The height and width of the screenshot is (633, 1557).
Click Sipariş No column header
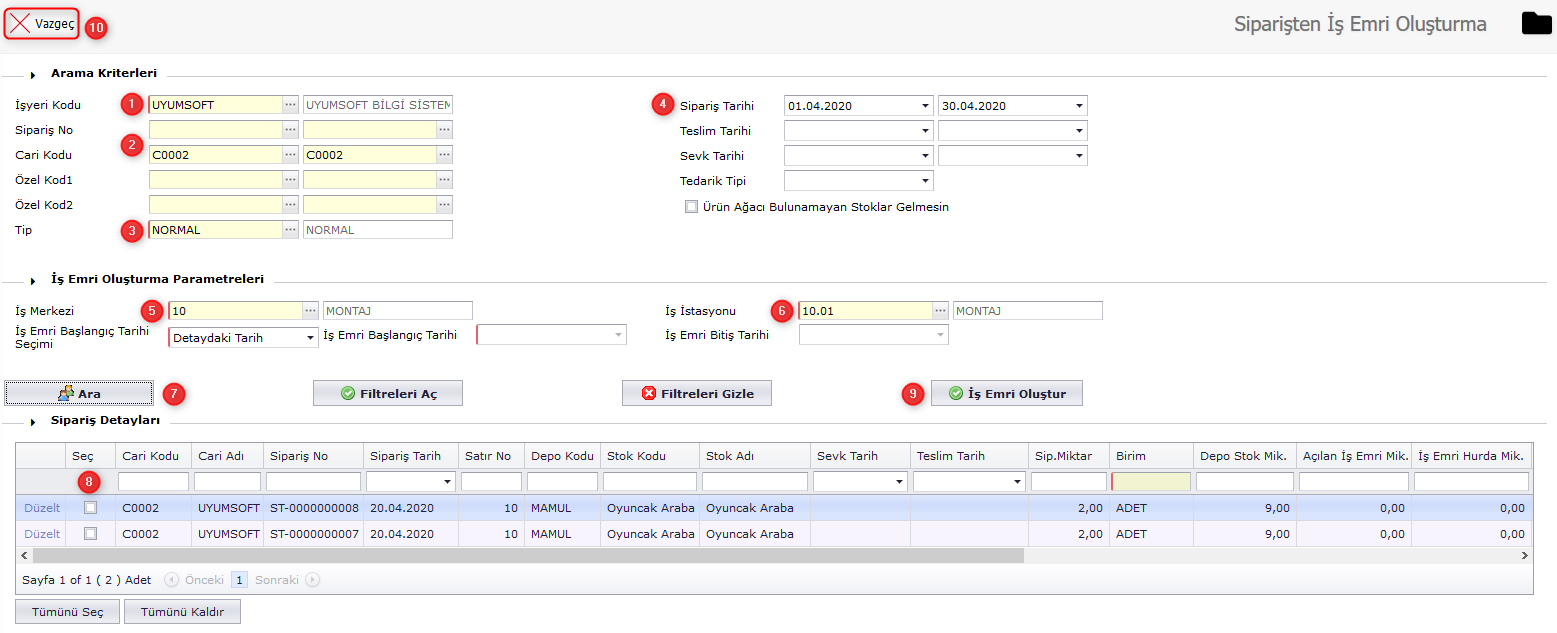pyautogui.click(x=313, y=456)
